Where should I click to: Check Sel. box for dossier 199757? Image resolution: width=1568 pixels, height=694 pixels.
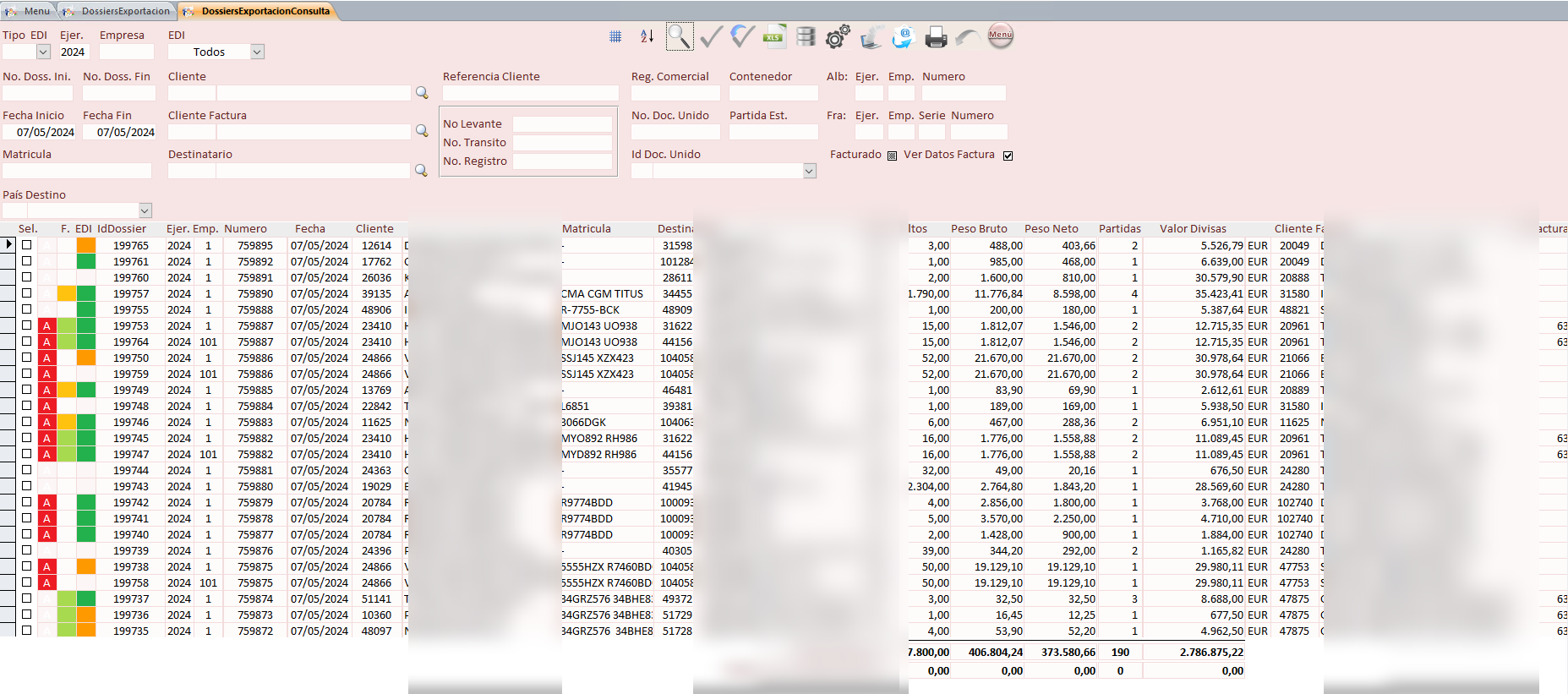27,293
